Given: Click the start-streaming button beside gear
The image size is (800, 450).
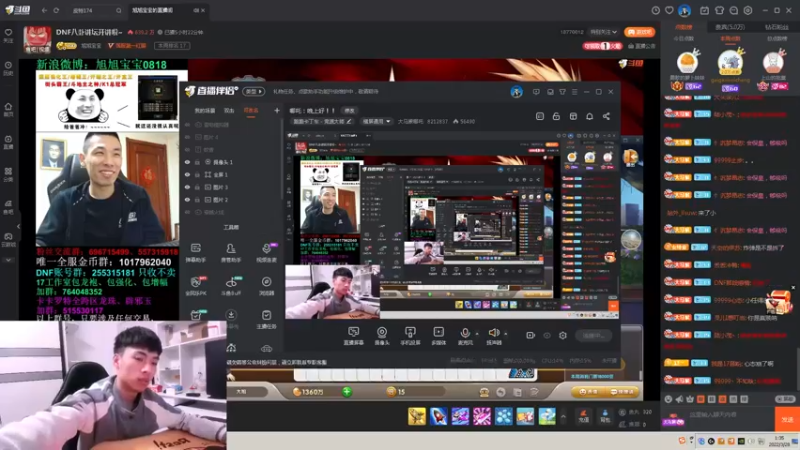Looking at the screenshot, I should pyautogui.click(x=593, y=335).
